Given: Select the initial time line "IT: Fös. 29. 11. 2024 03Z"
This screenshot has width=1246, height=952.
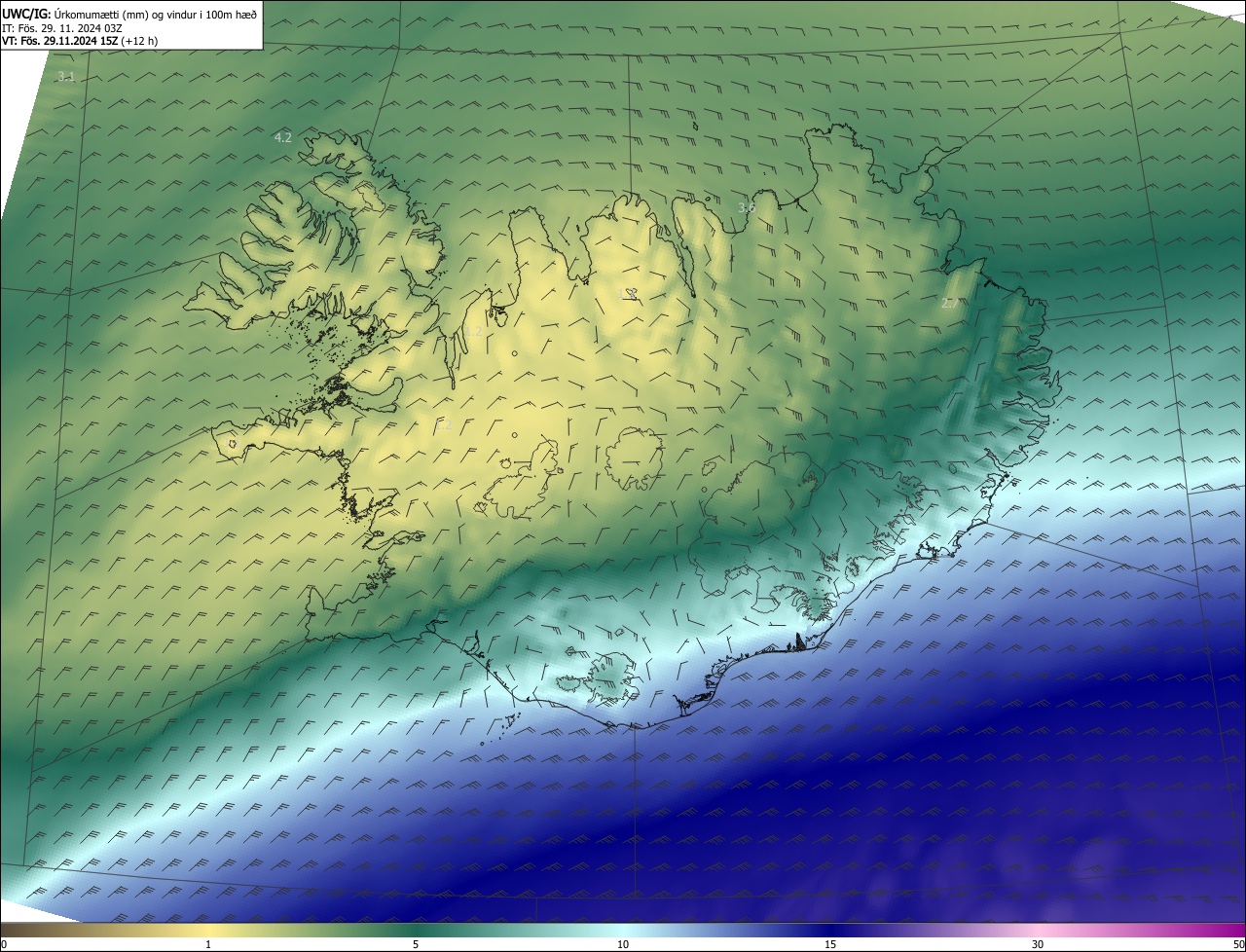Looking at the screenshot, I should 62,28.
